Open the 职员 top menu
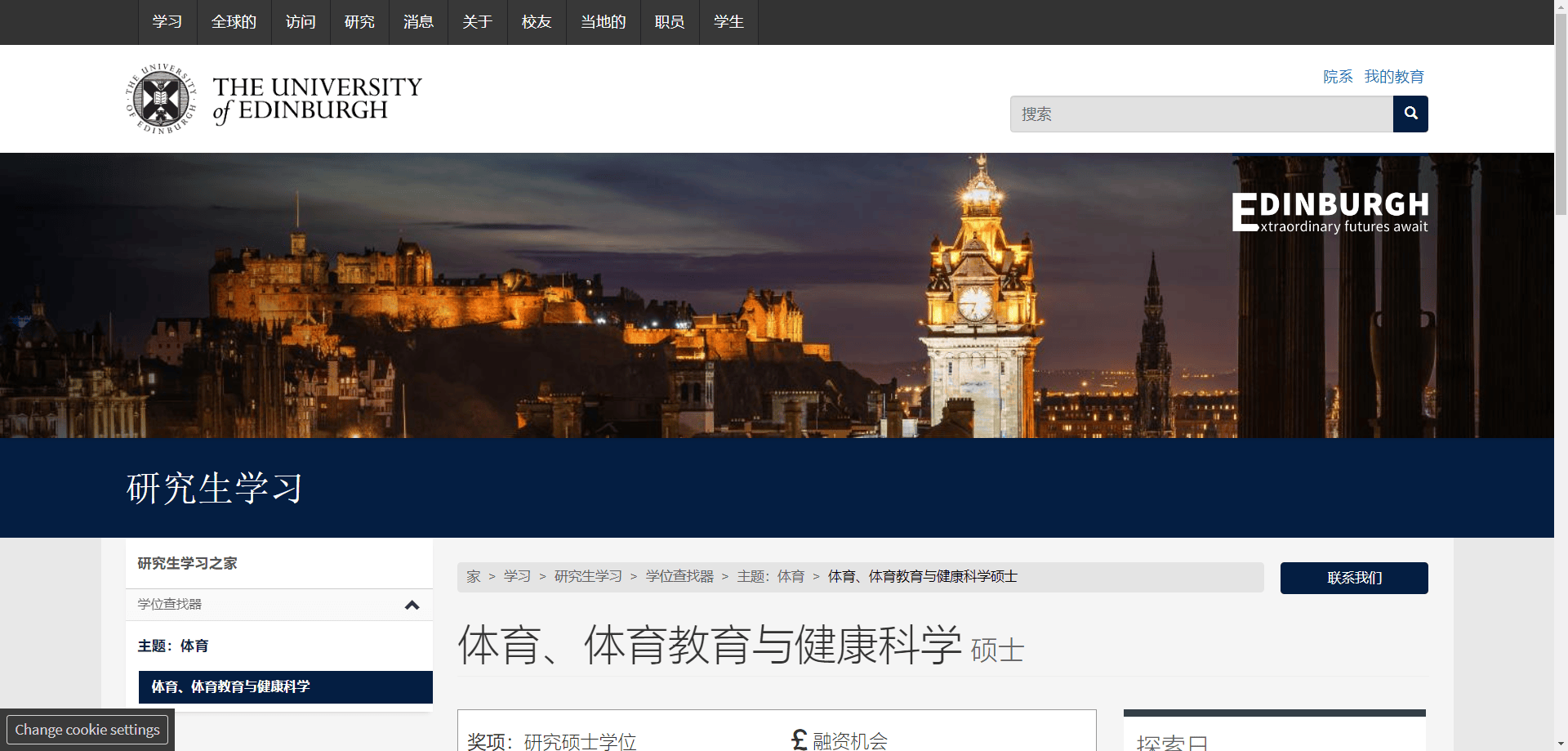This screenshot has height=751, width=1568. point(670,22)
